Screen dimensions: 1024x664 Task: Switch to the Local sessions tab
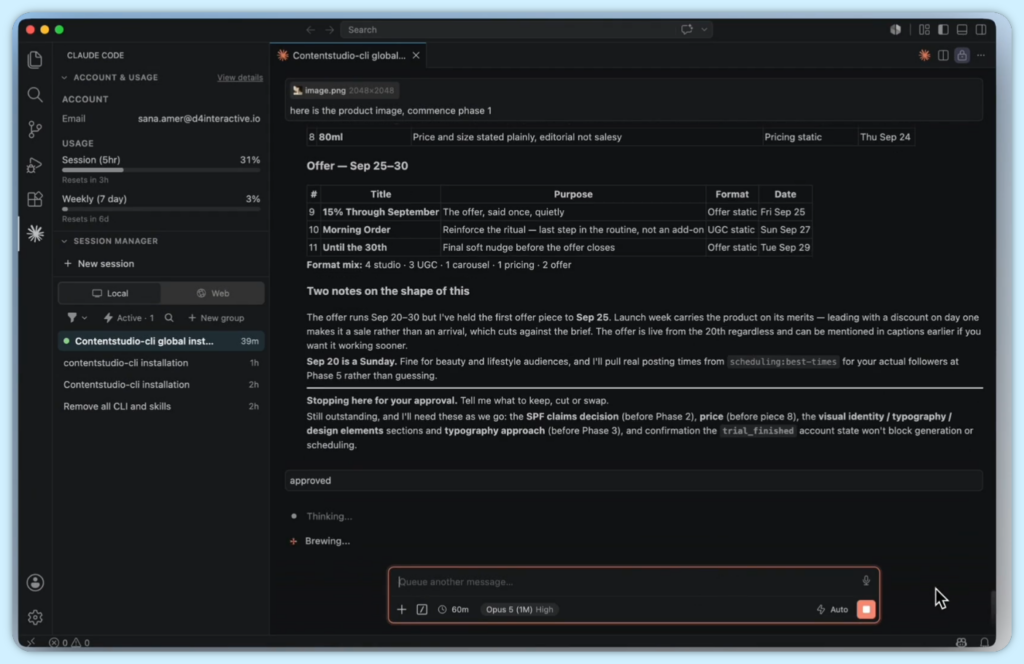[x=110, y=293]
